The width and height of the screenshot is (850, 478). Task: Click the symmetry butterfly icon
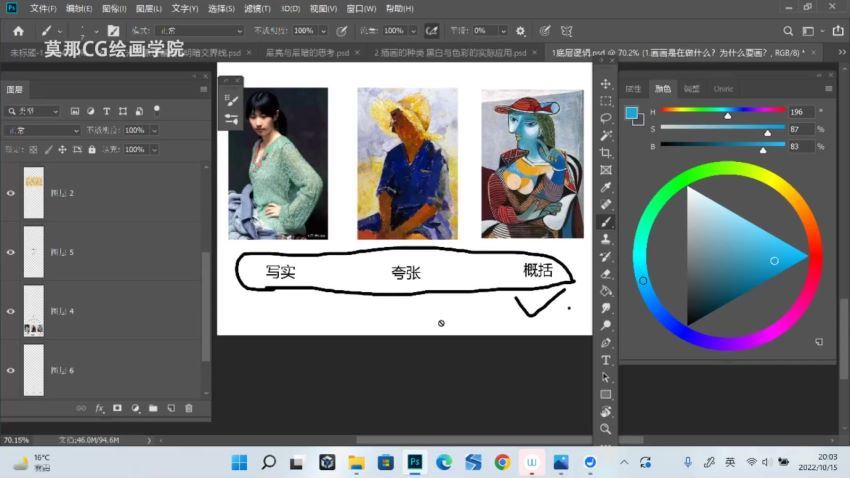pos(566,31)
